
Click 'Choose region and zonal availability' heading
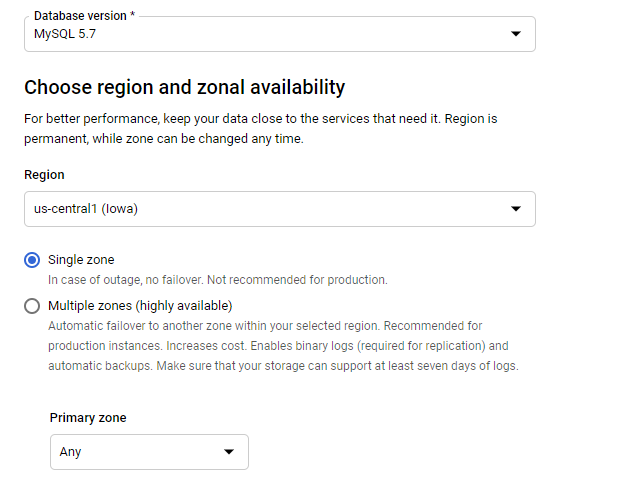pyautogui.click(x=184, y=87)
